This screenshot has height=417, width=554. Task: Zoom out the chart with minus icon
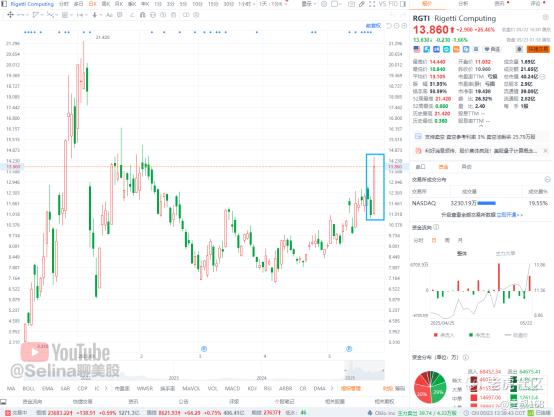coord(396,26)
